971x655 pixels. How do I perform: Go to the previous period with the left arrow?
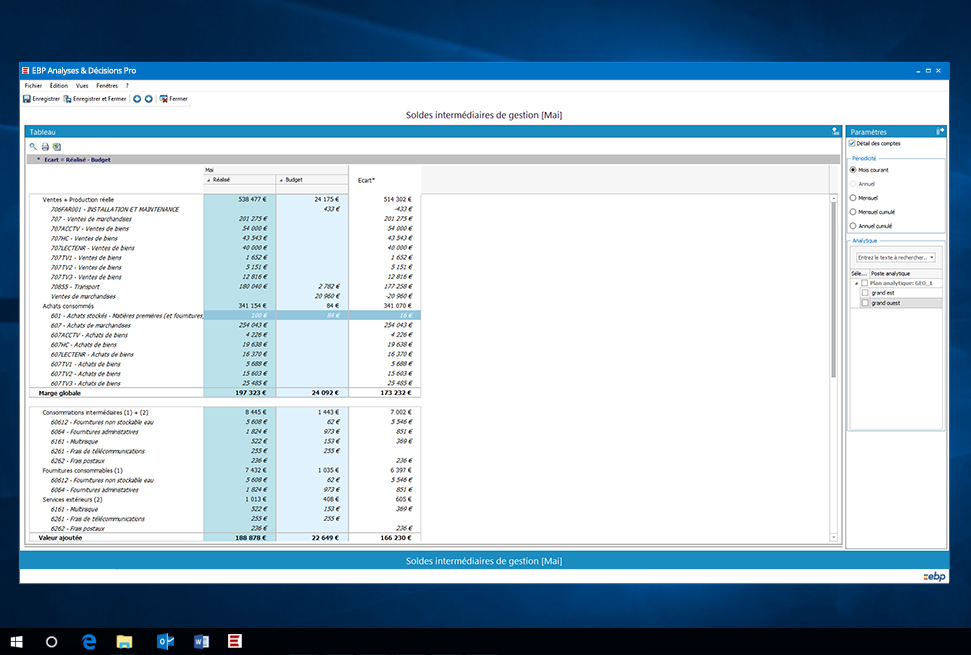pyautogui.click(x=137, y=99)
